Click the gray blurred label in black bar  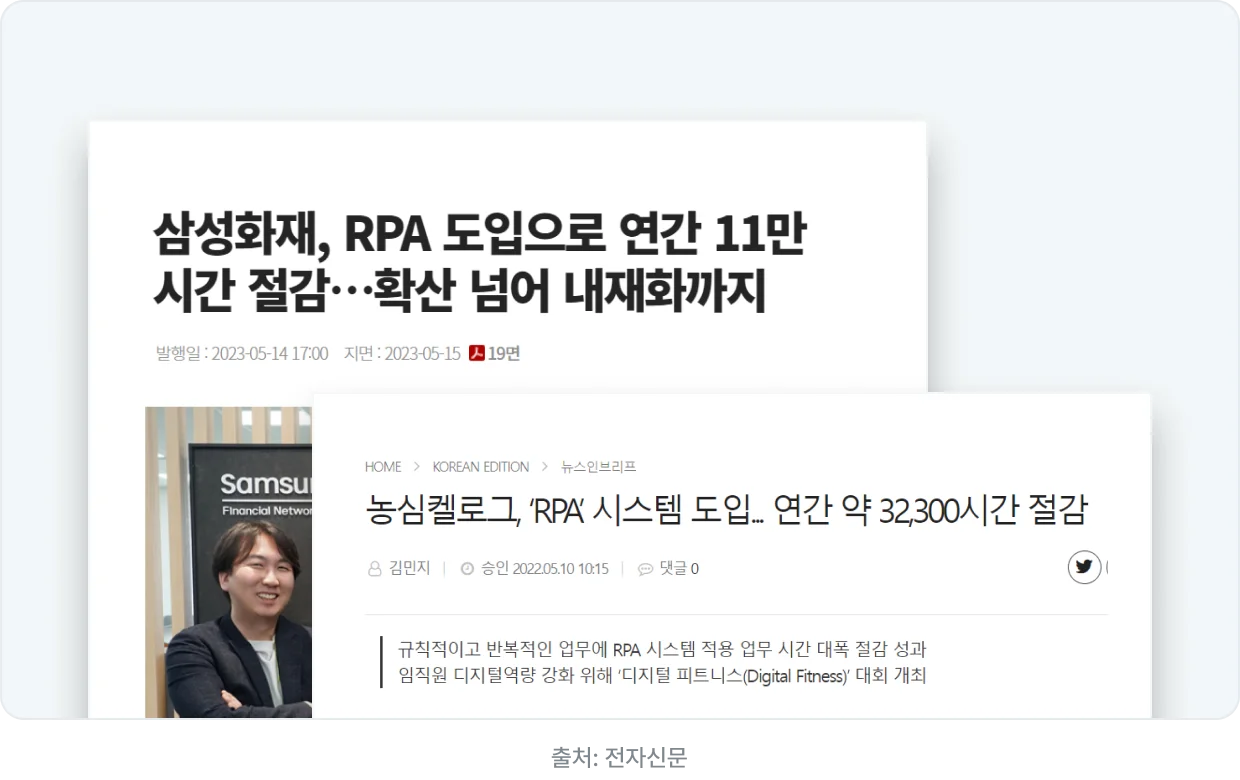tap(617, 756)
